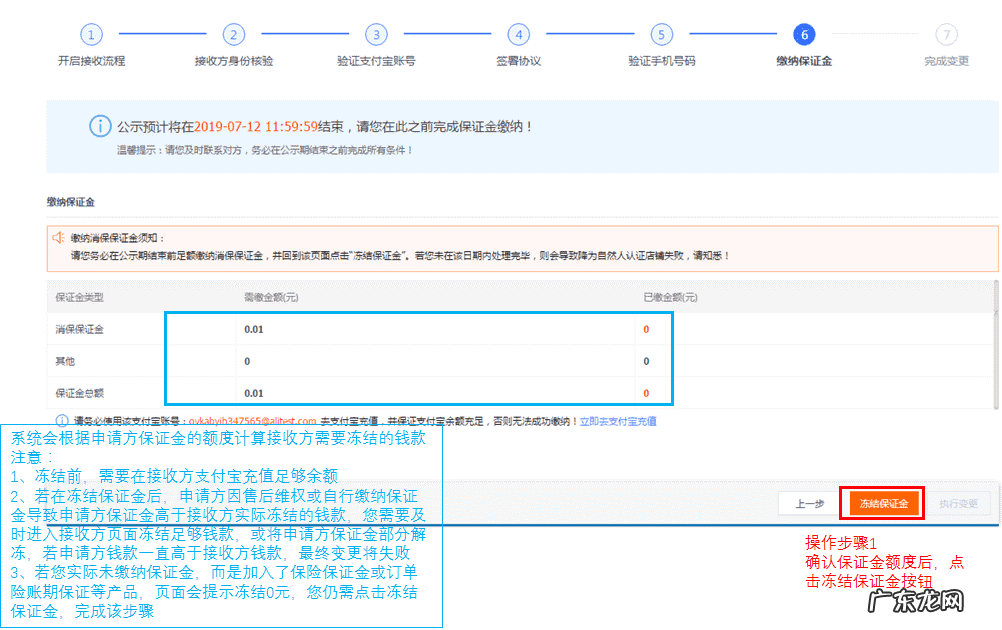Click the 其他 deposit row amount 0
This screenshot has height=630, width=1002.
pos(244,361)
